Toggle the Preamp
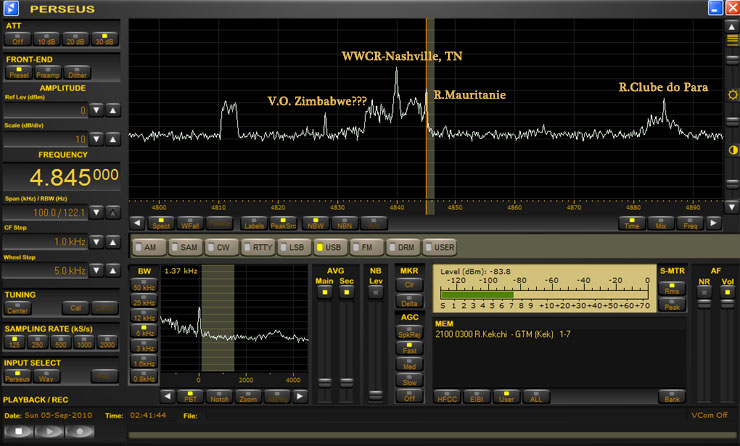740x446 pixels. (x=48, y=72)
